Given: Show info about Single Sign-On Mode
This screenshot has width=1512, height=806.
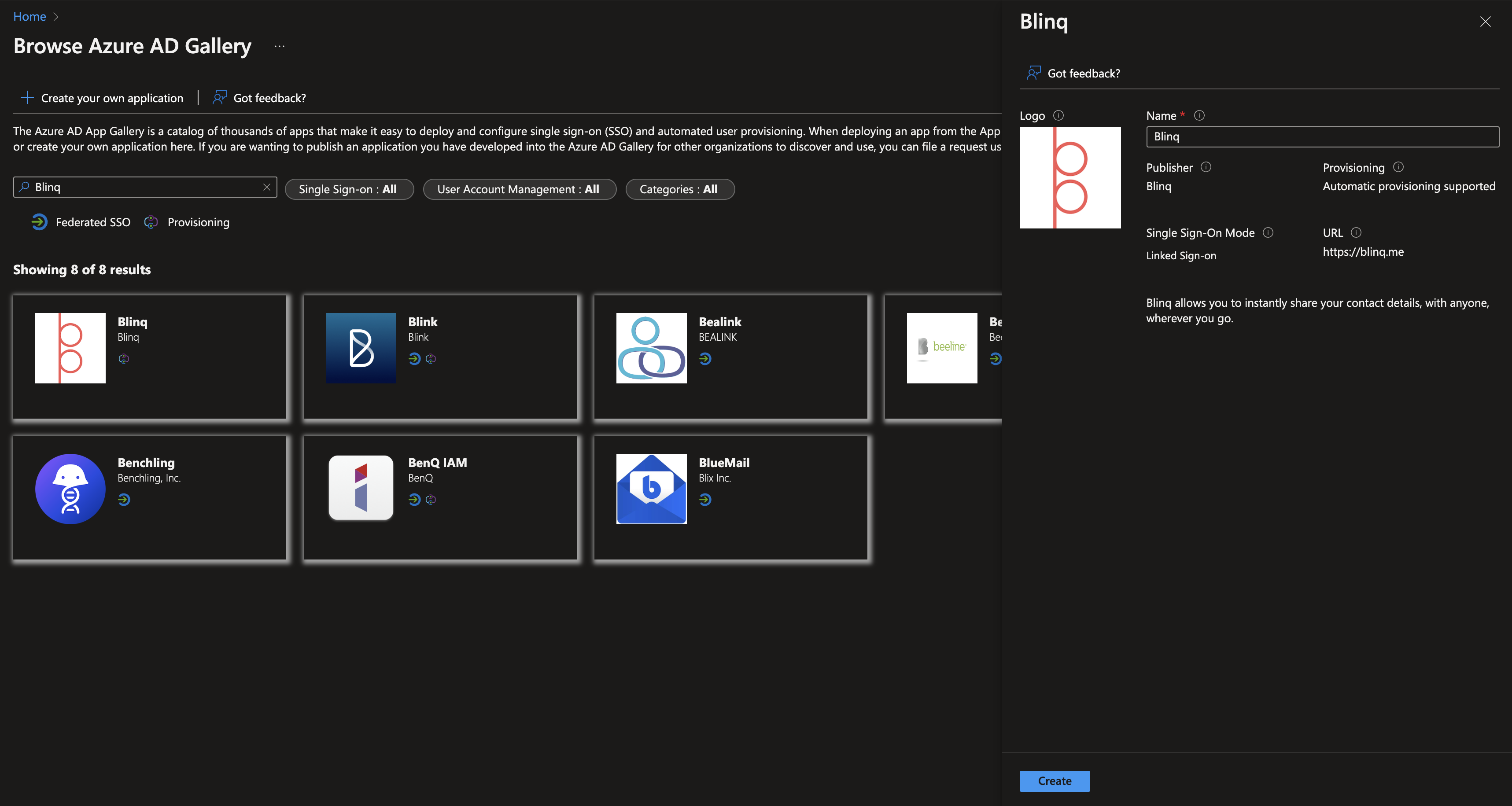Looking at the screenshot, I should click(x=1268, y=232).
